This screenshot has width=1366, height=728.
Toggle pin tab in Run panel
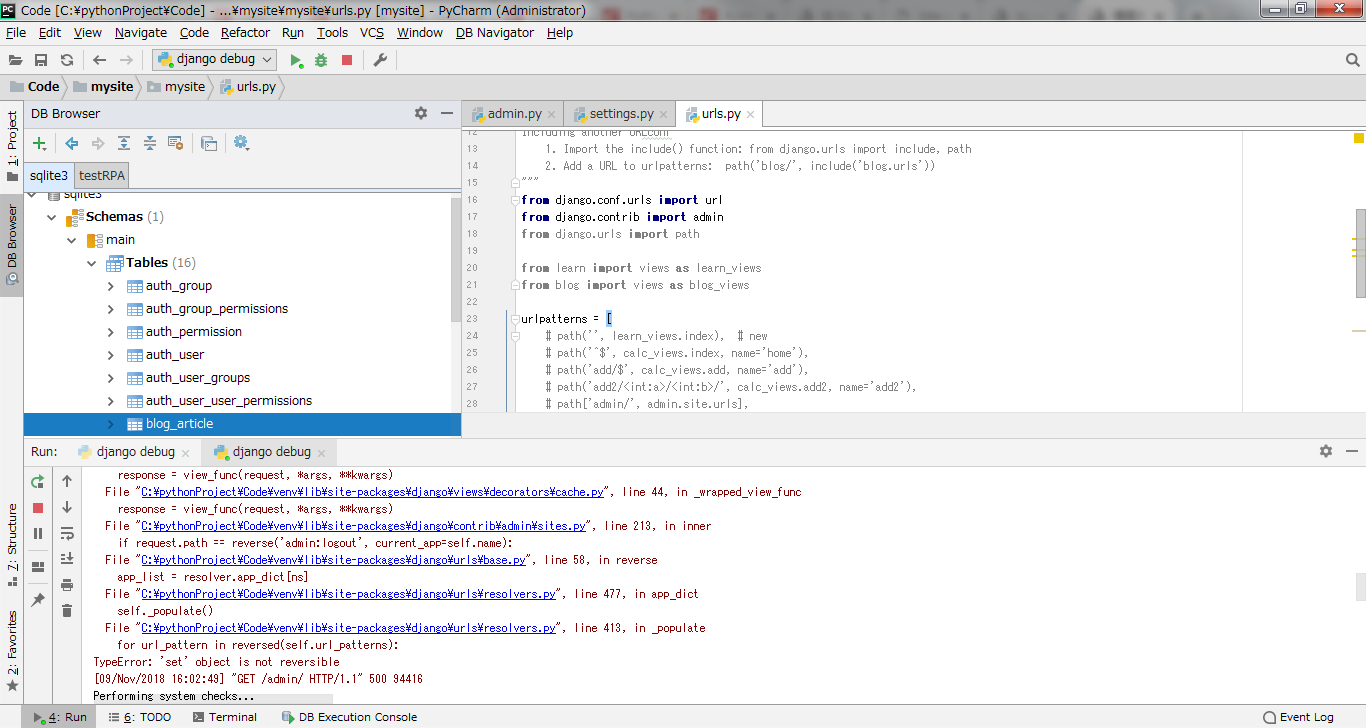pyautogui.click(x=38, y=600)
